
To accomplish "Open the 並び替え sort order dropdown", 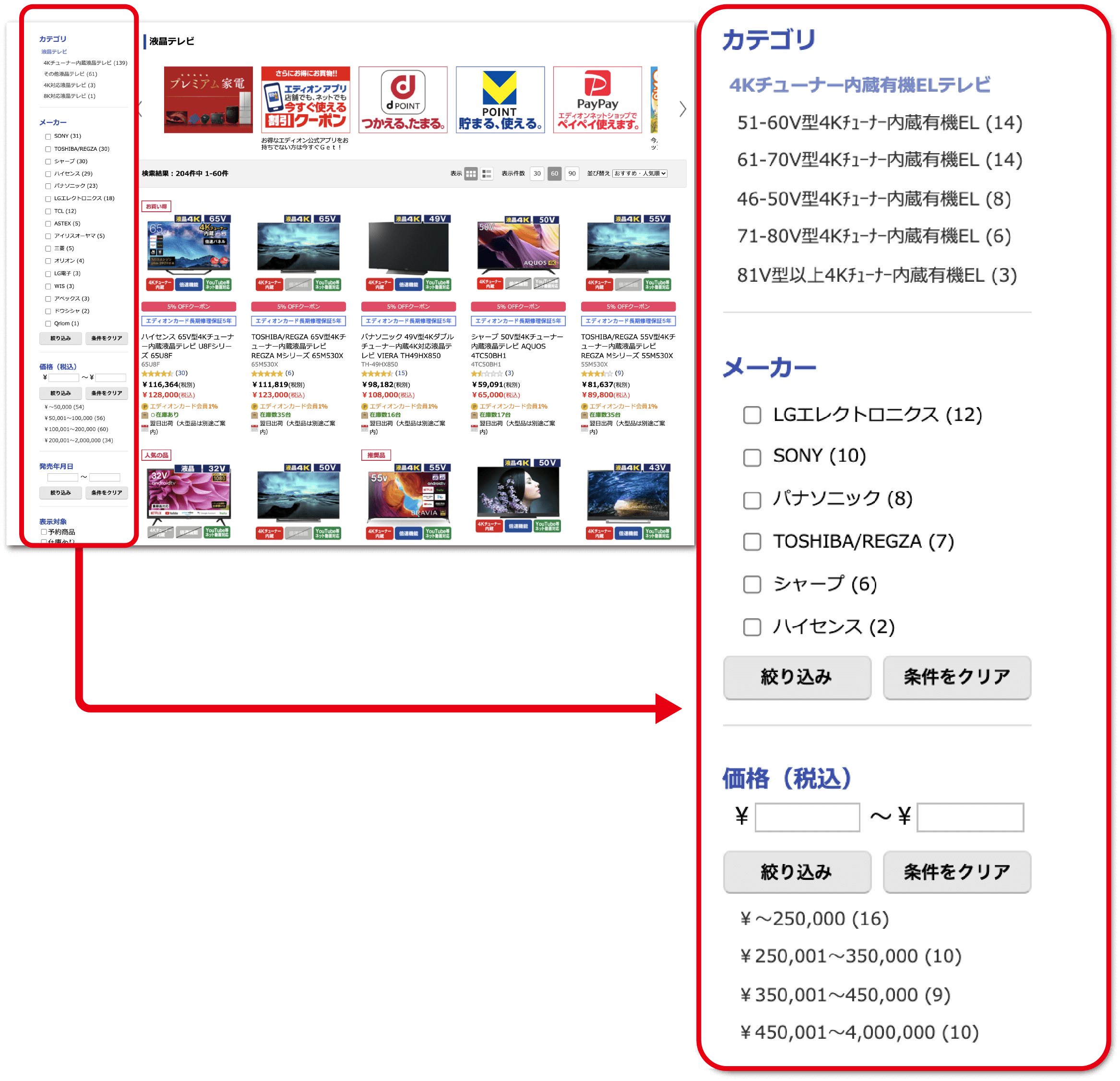I will pos(640,174).
